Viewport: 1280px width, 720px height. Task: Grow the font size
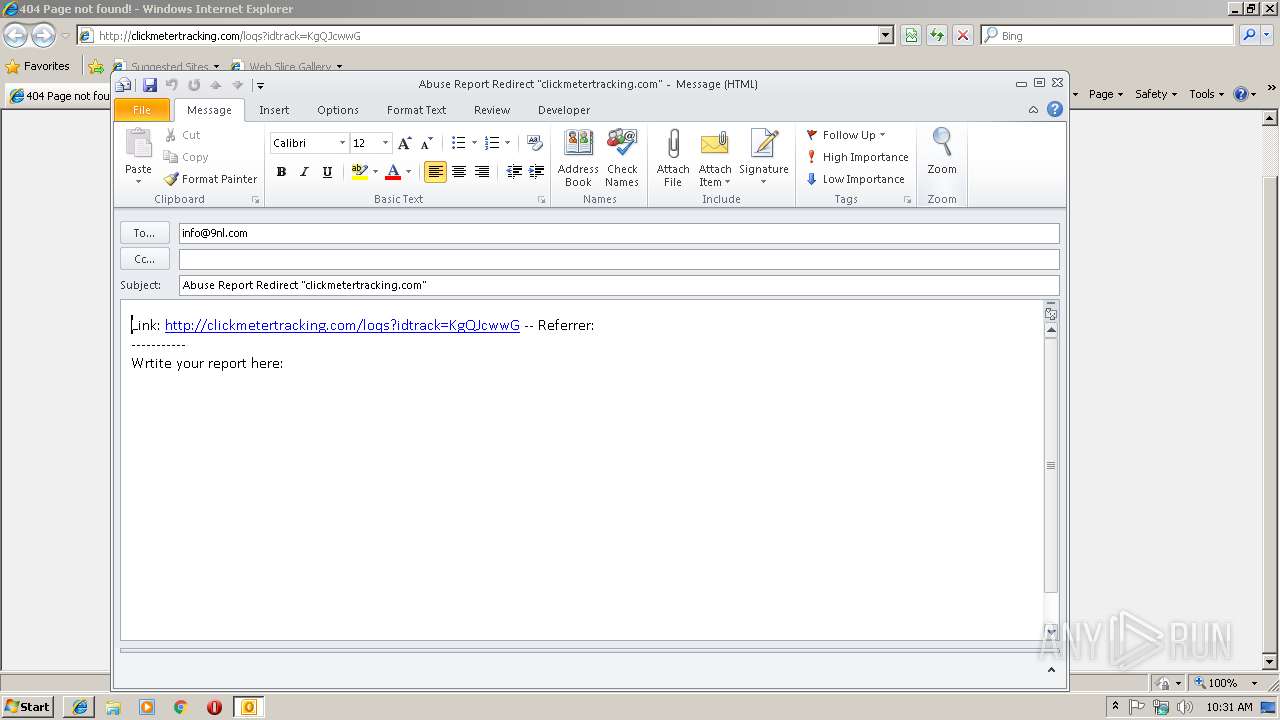pos(404,143)
